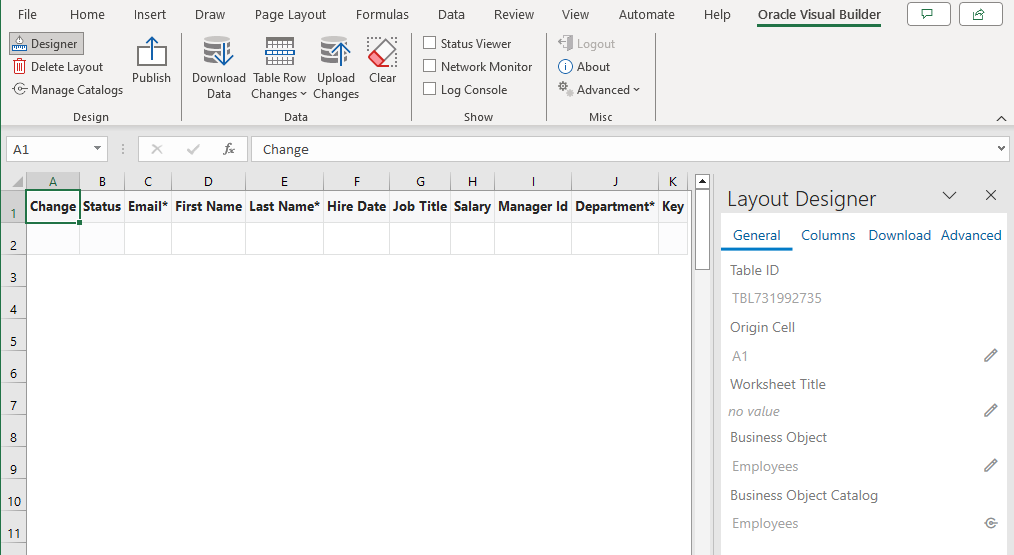Image resolution: width=1014 pixels, height=555 pixels.
Task: Click the Share button icon
Action: pos(980,14)
